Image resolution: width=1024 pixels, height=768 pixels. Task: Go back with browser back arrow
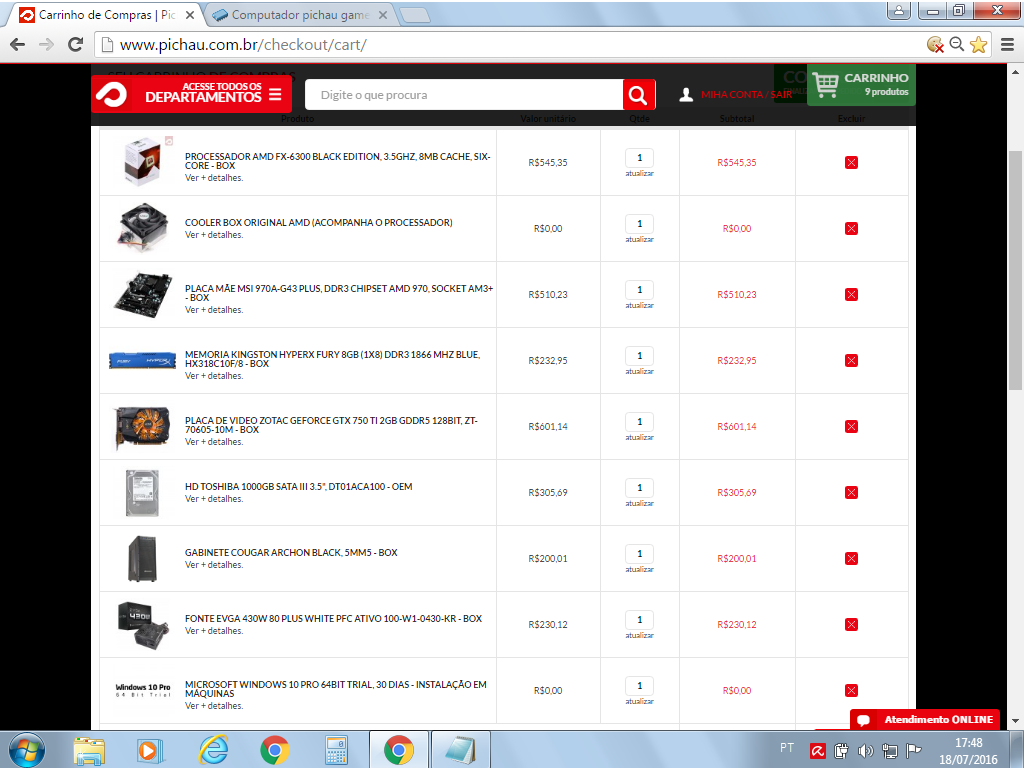point(18,44)
